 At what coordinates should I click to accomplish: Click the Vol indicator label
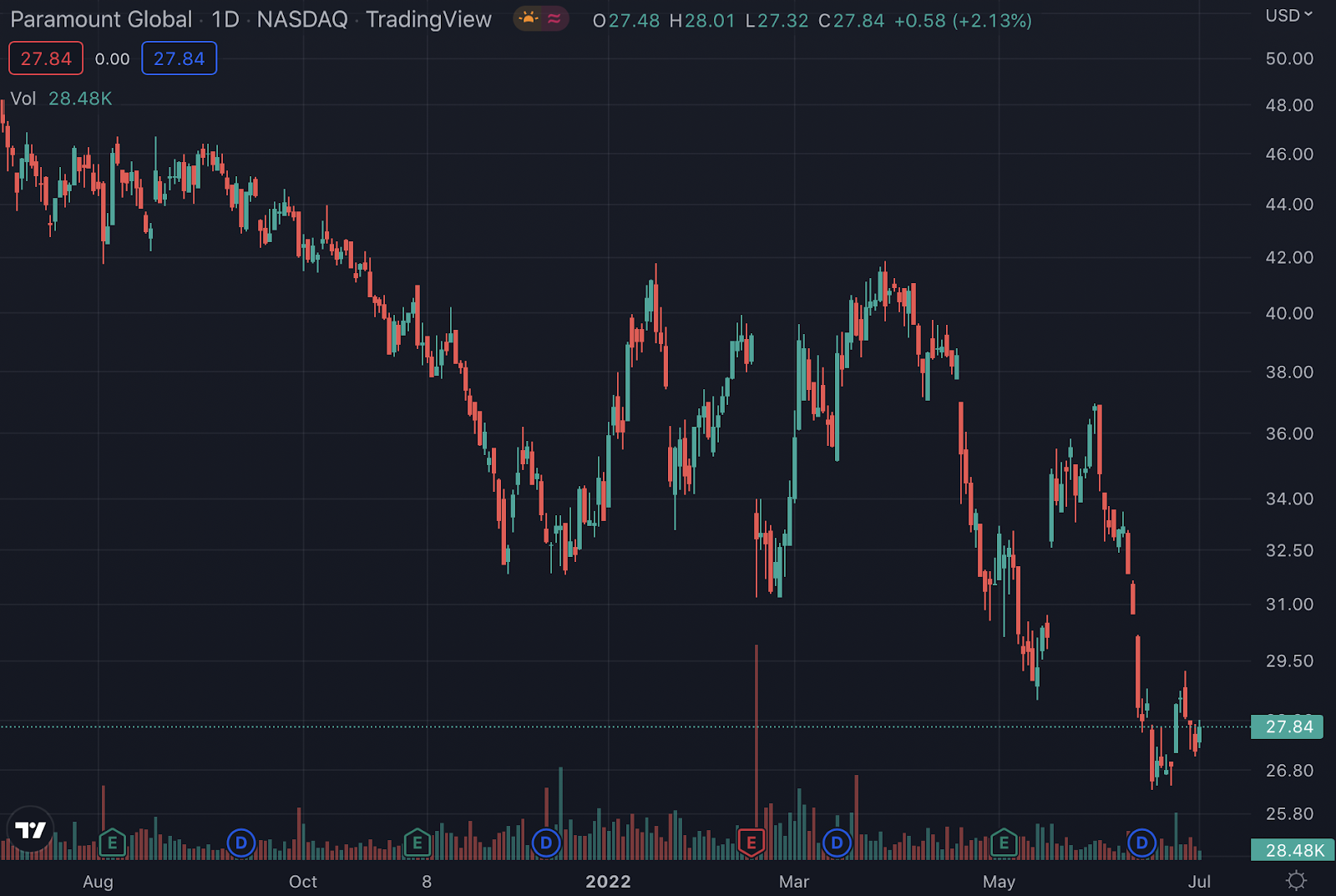(23, 99)
